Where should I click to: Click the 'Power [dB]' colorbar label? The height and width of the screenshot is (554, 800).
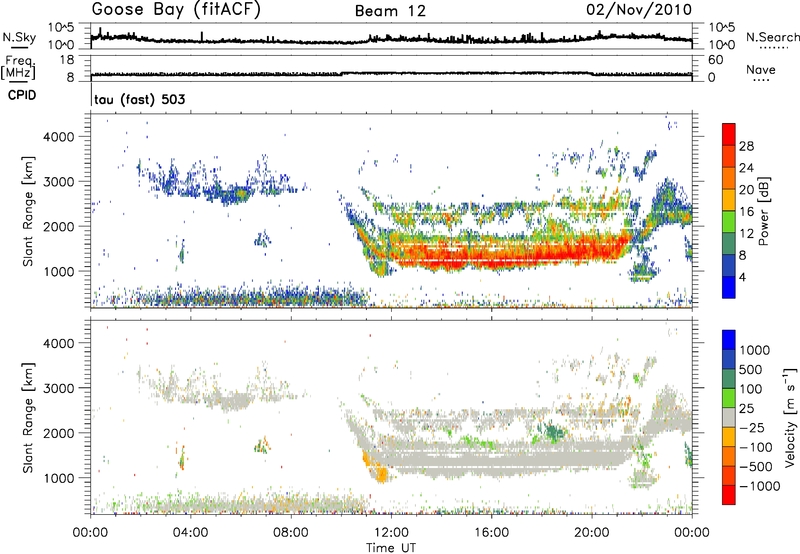(763, 211)
